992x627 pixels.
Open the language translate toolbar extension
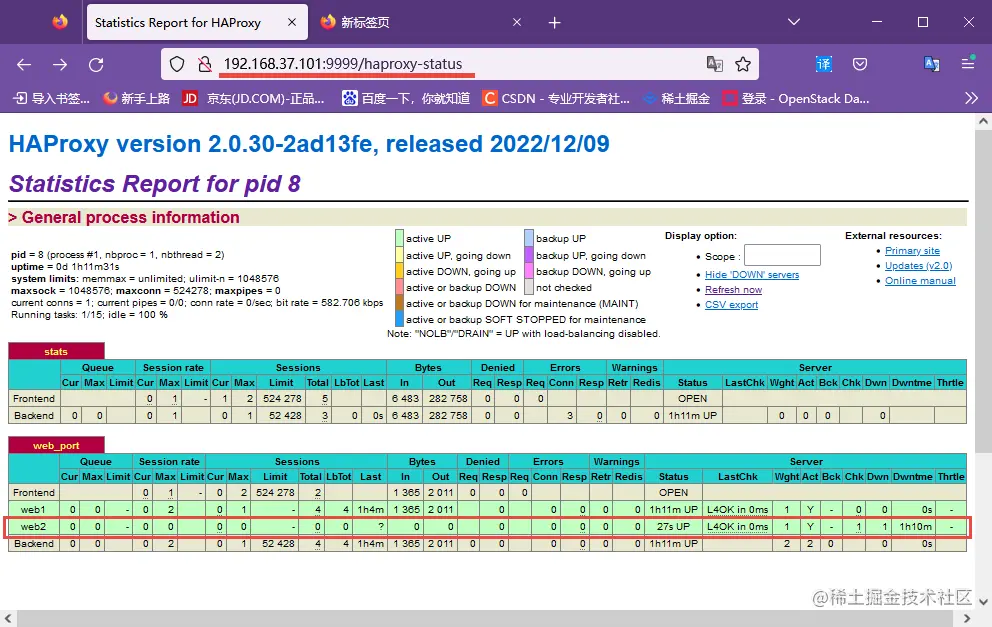click(932, 64)
